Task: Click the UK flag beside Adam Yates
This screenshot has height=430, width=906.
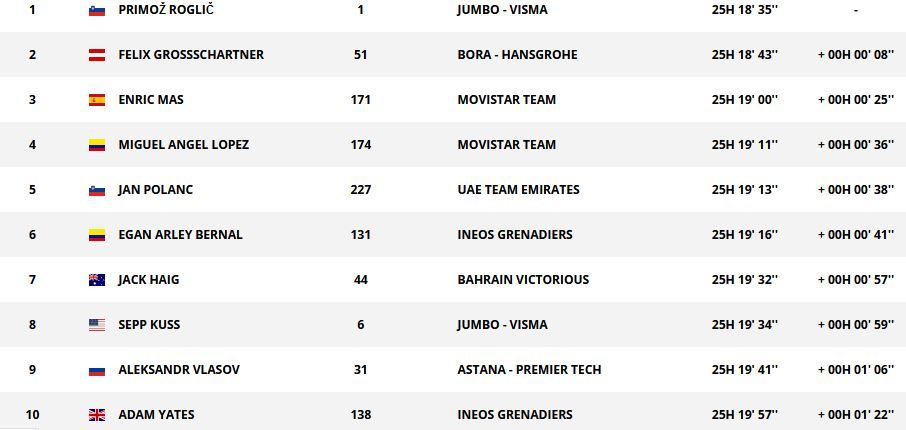Action: (x=96, y=415)
